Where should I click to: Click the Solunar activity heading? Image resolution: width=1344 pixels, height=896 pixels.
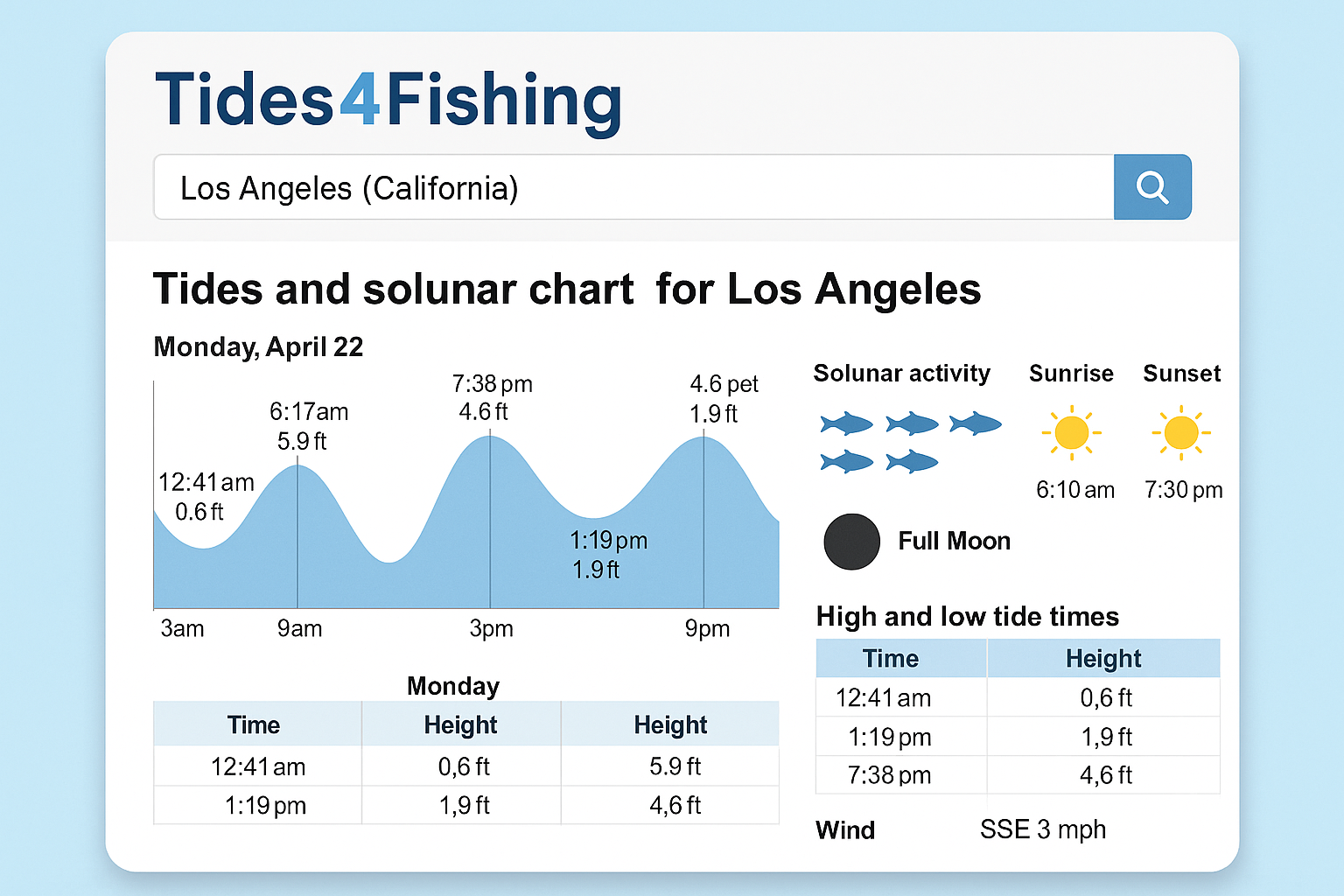tap(903, 373)
